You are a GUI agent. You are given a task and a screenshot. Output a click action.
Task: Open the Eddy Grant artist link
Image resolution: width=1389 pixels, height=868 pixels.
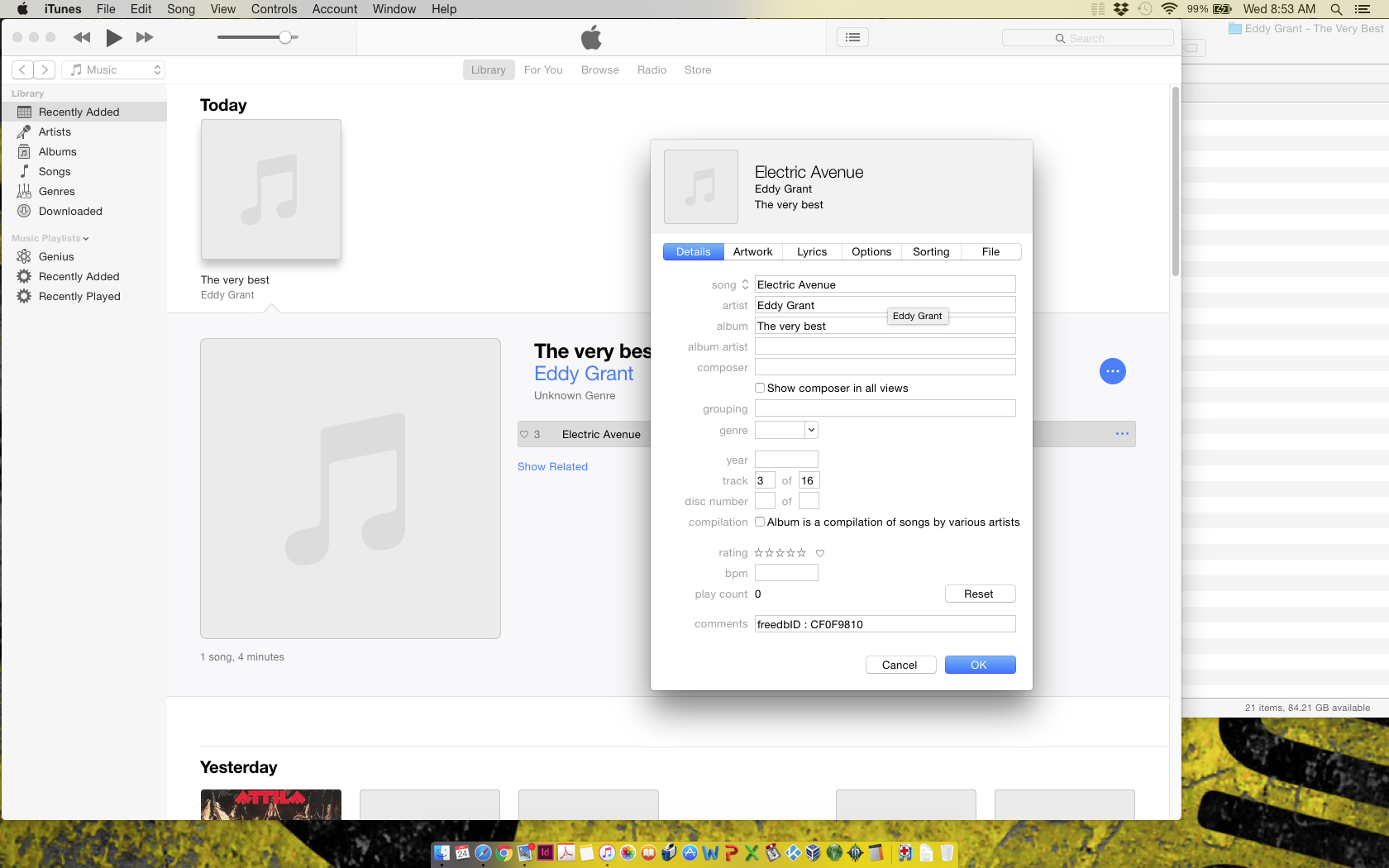pos(584,374)
